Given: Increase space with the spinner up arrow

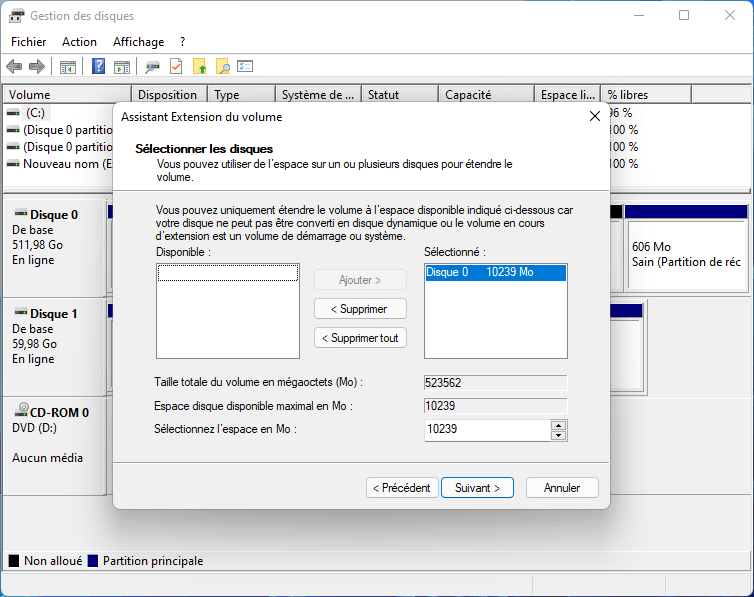Looking at the screenshot, I should coord(558,425).
